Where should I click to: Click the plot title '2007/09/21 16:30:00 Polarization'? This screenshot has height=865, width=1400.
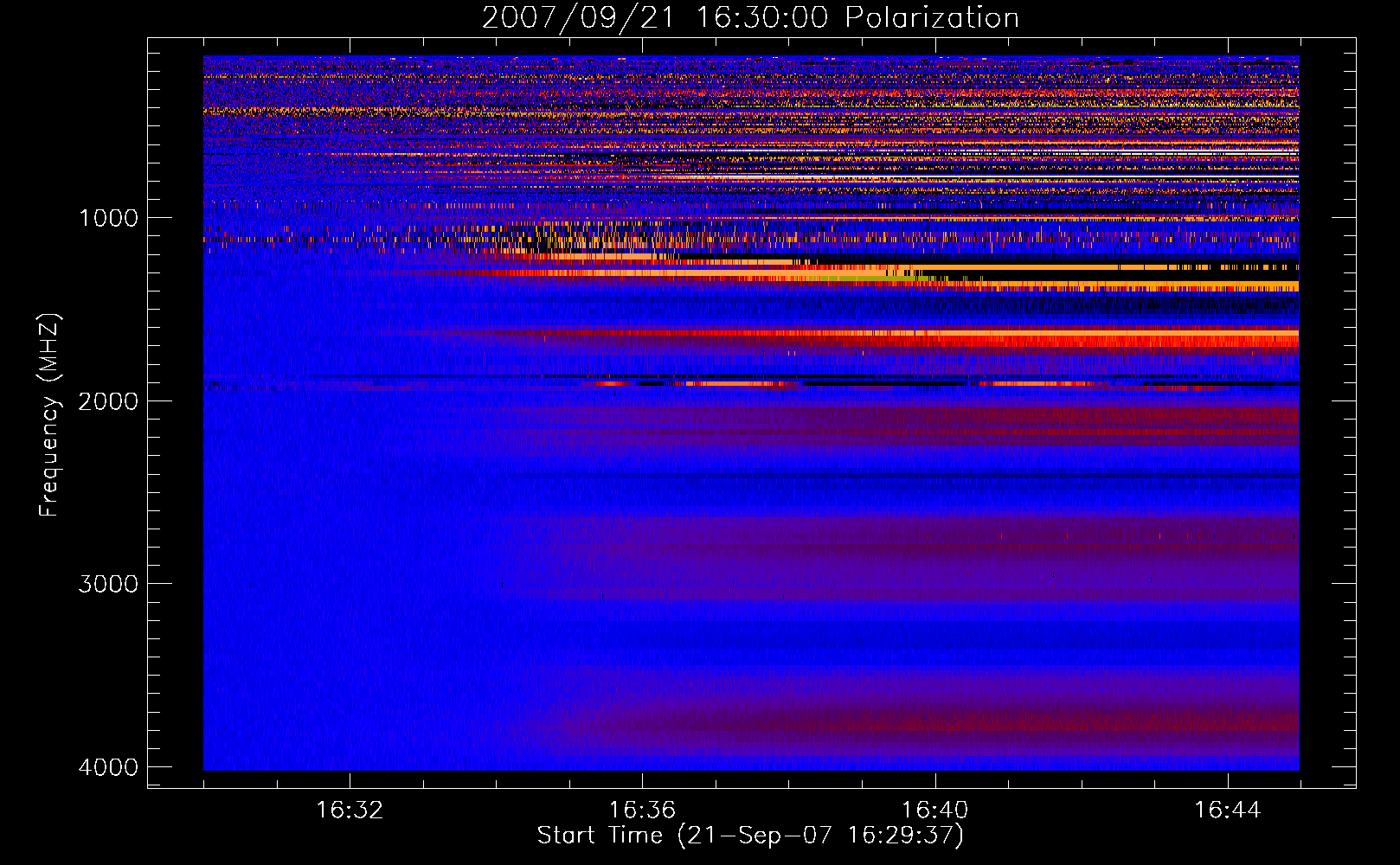click(750, 17)
